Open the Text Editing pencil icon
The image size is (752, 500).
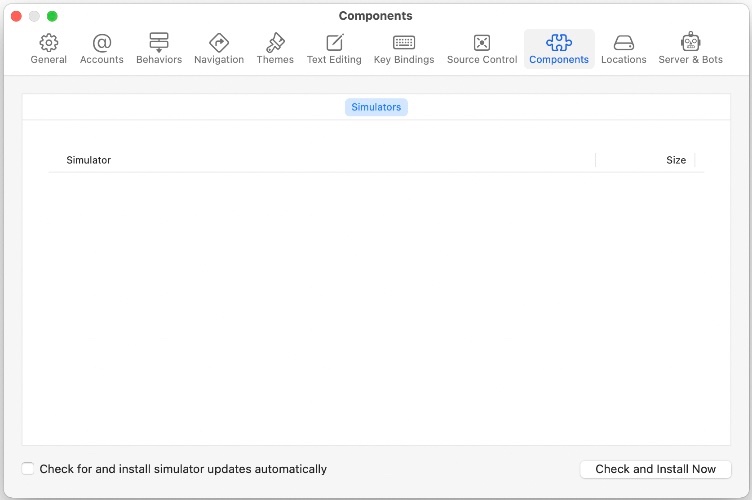pyautogui.click(x=335, y=43)
